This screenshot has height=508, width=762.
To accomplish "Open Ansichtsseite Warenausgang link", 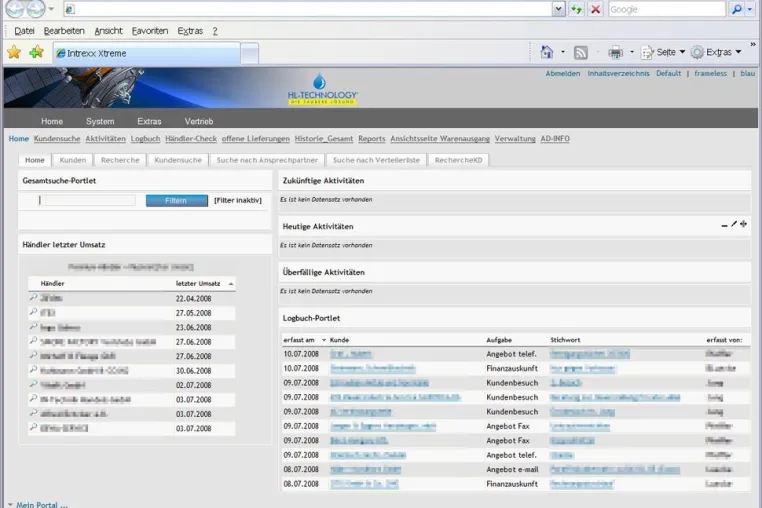I will (x=440, y=139).
